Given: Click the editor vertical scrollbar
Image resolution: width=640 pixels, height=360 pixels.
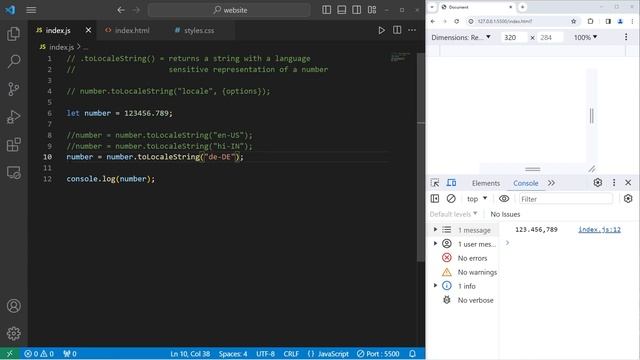Looking at the screenshot, I should pyautogui.click(x=421, y=157).
